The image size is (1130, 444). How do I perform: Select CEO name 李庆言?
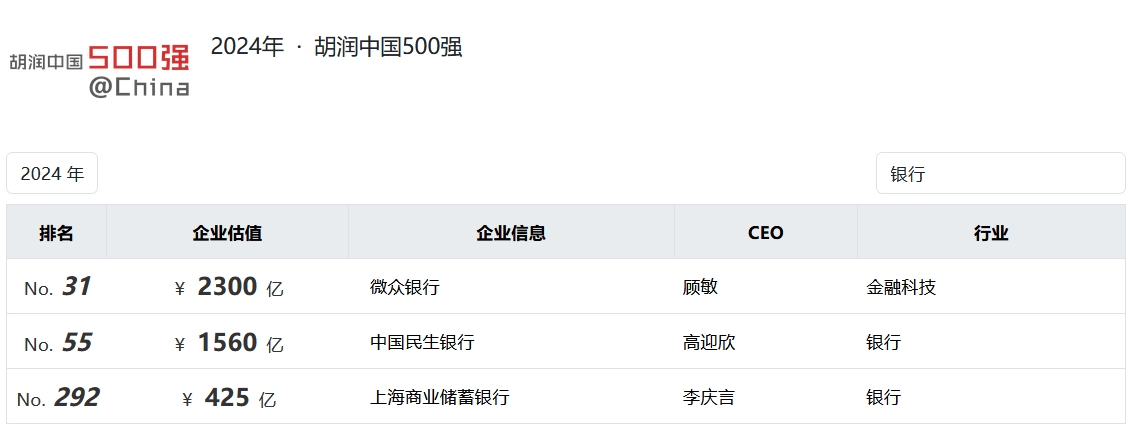pyautogui.click(x=708, y=397)
